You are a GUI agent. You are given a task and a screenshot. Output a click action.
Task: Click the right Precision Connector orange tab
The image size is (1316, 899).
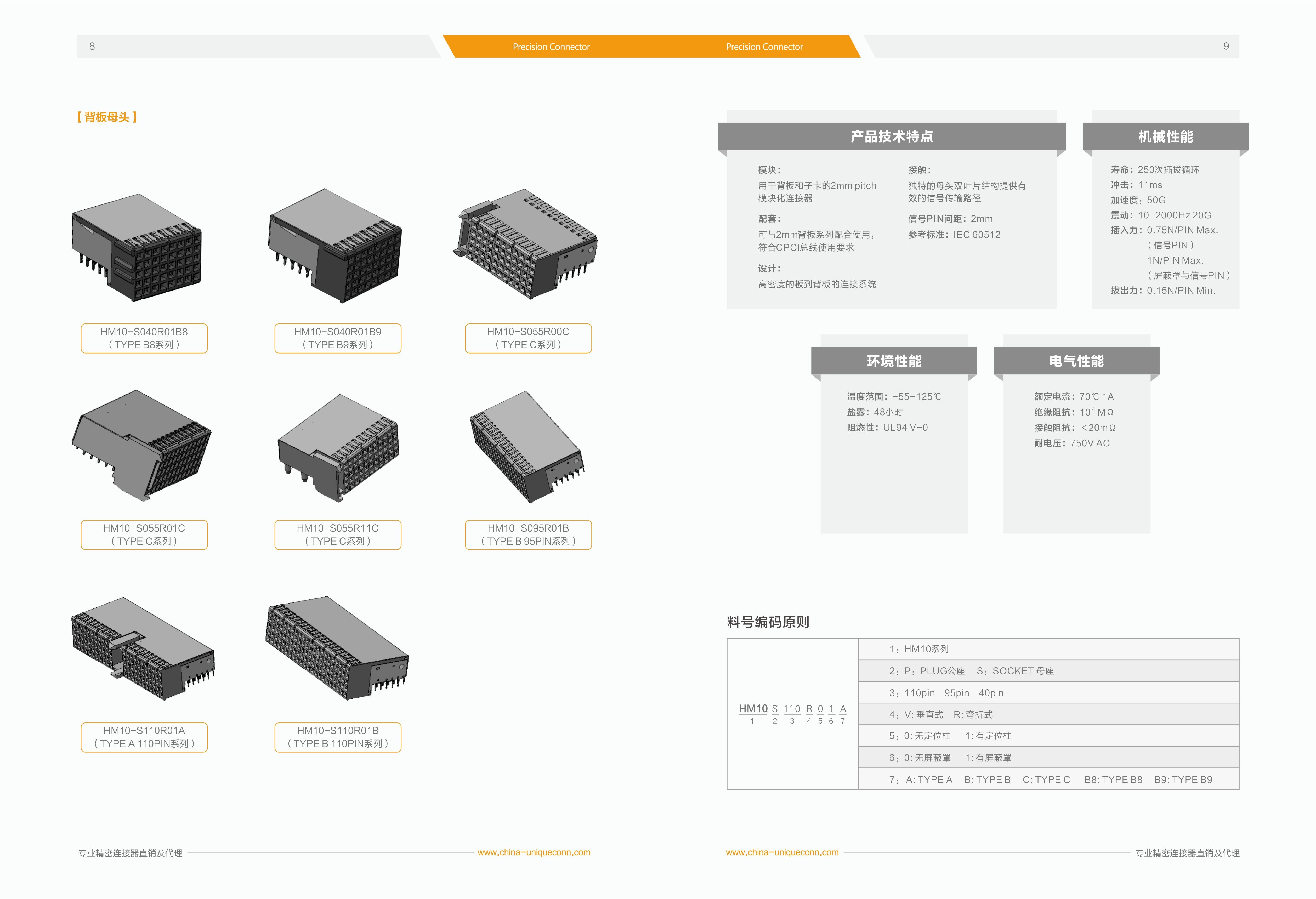click(764, 47)
